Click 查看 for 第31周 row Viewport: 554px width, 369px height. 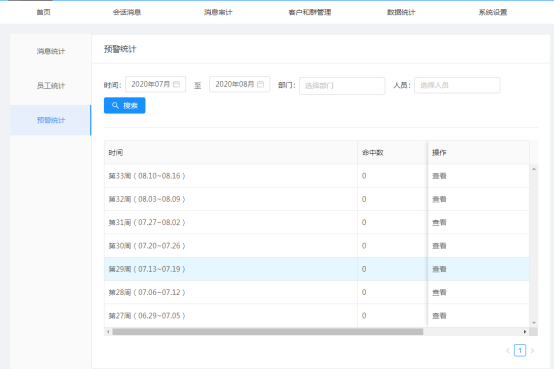(439, 222)
